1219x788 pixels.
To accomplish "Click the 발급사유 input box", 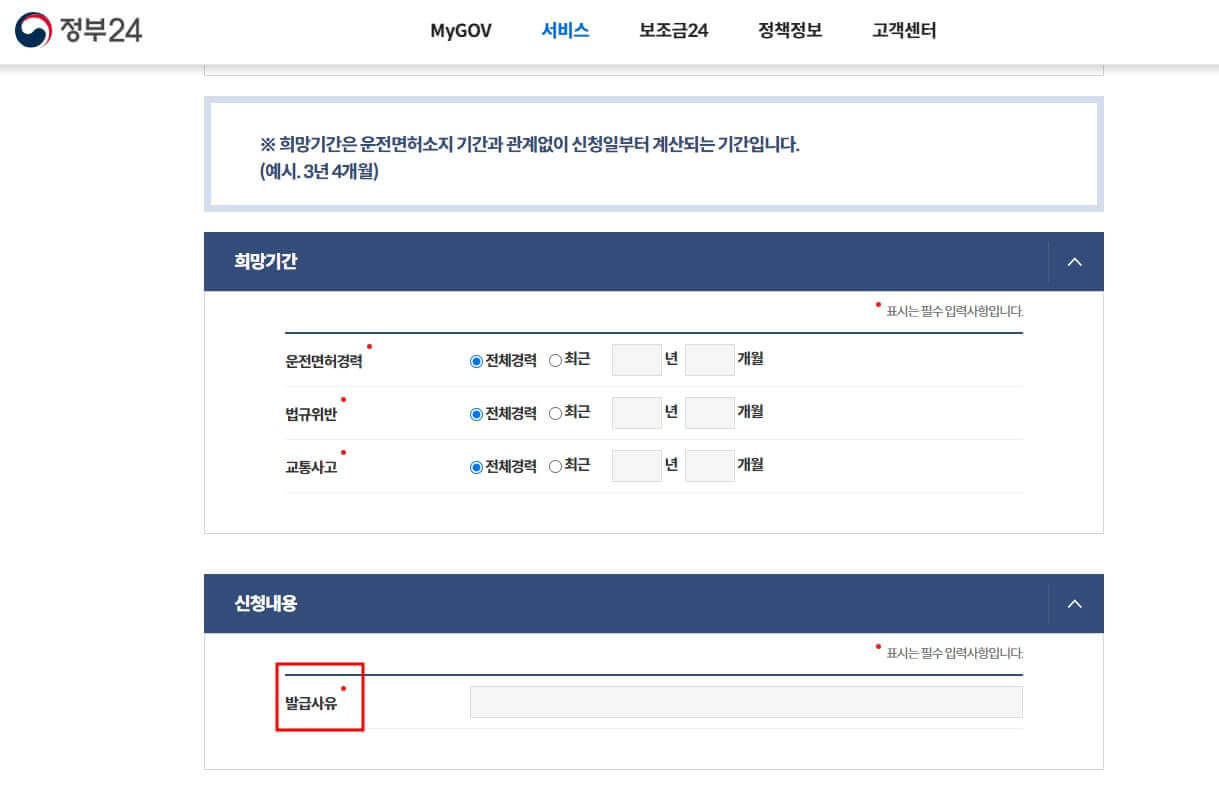I will tap(745, 701).
